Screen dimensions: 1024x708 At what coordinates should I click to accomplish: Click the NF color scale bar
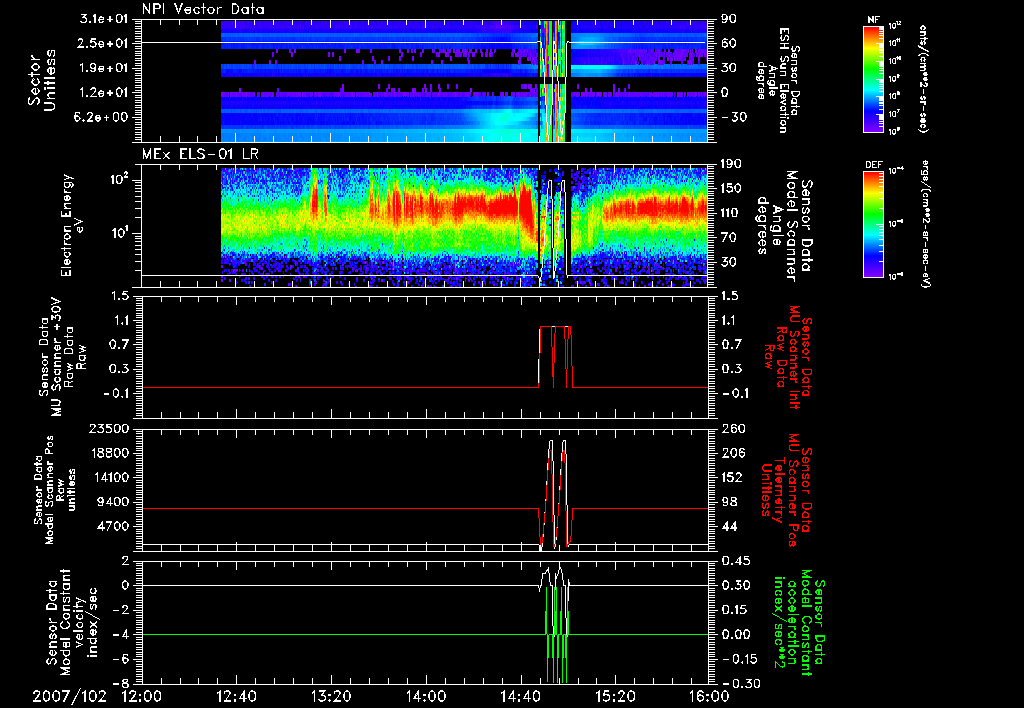click(873, 78)
